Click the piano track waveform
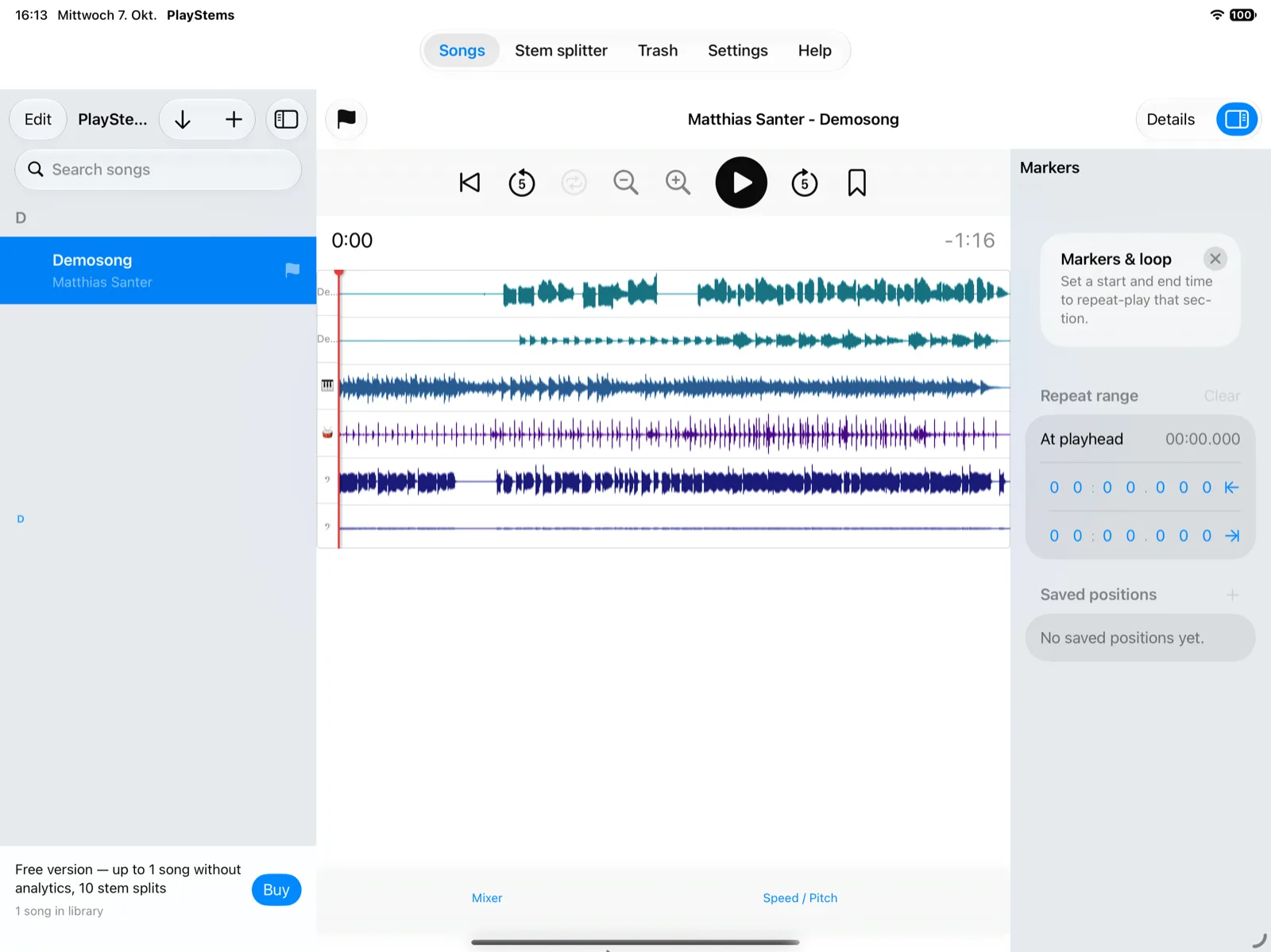Screen dimensions: 1271x952 [x=674, y=387]
